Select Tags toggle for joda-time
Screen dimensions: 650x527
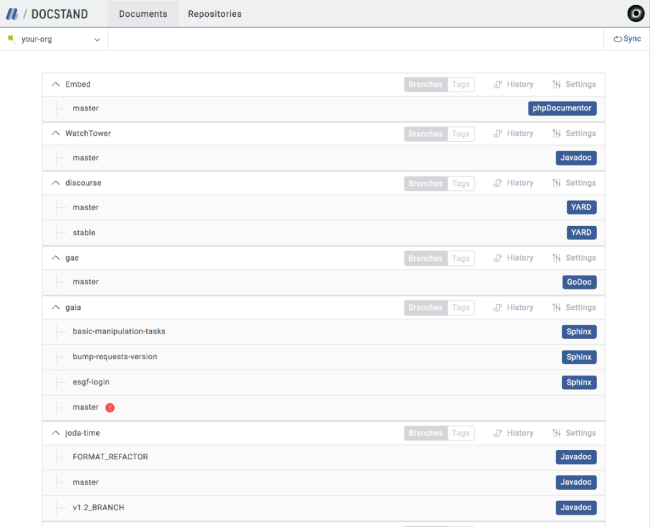click(461, 433)
